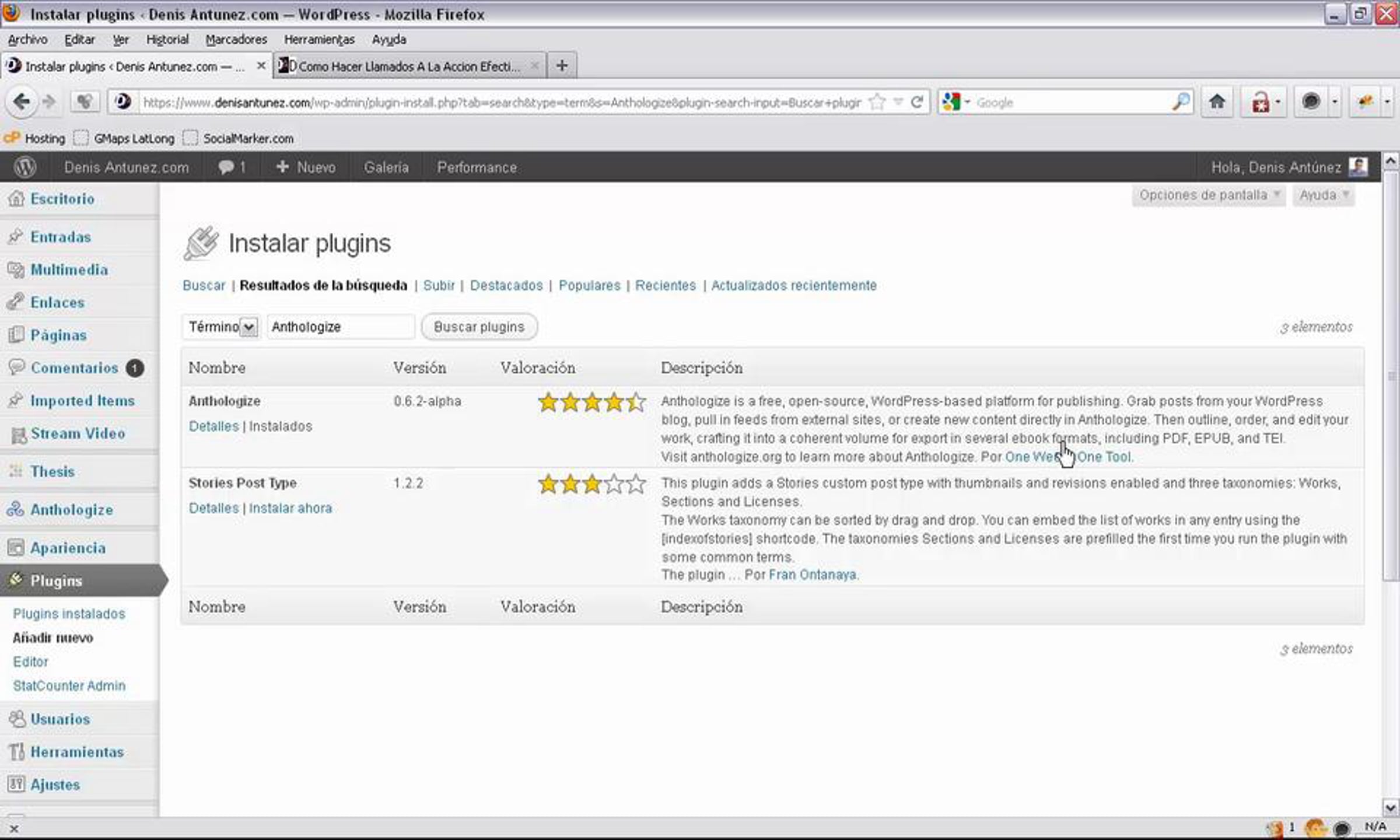
Task: Open a new tab with plus button
Action: (562, 66)
